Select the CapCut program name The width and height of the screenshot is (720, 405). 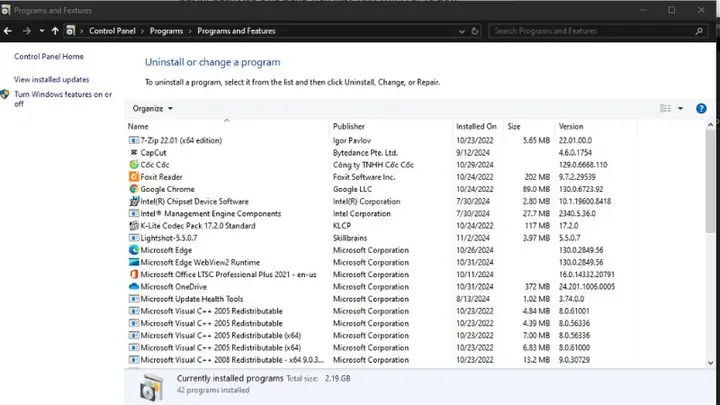tap(153, 152)
